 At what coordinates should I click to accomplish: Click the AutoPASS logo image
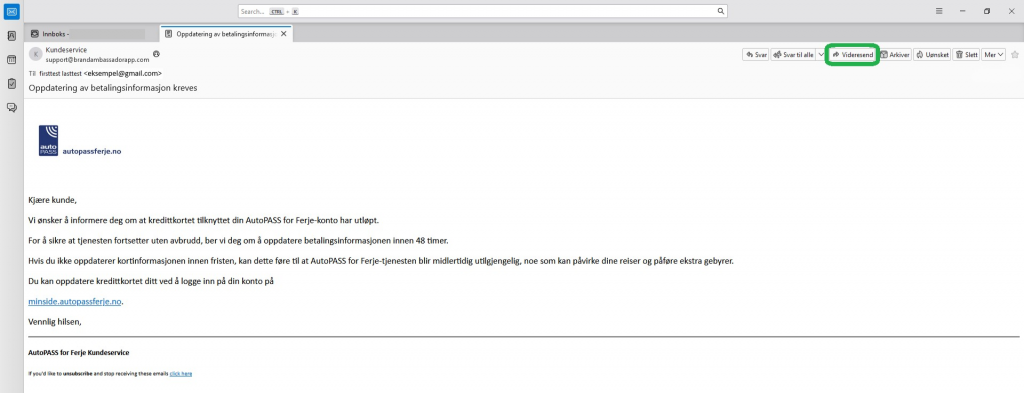click(x=48, y=140)
